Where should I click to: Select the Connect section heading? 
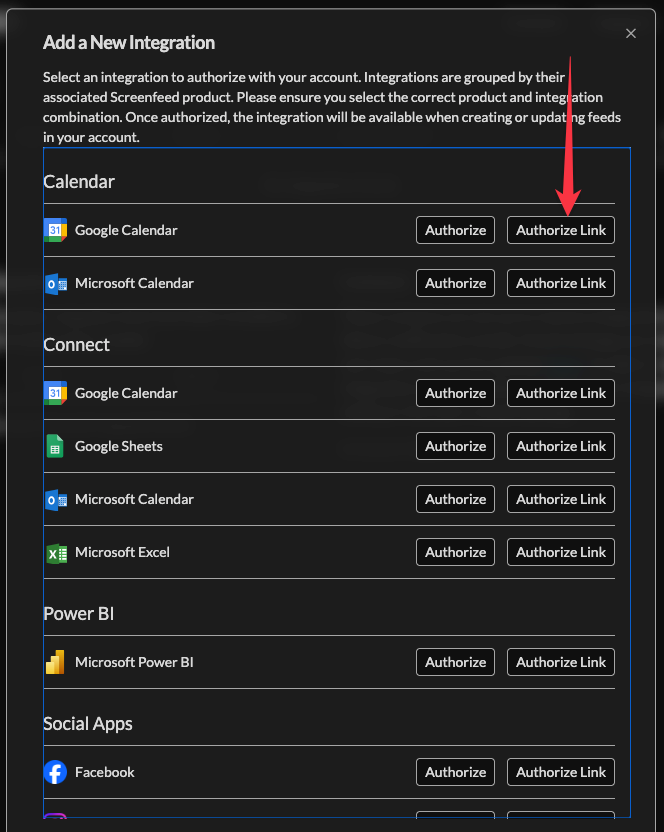coord(76,344)
